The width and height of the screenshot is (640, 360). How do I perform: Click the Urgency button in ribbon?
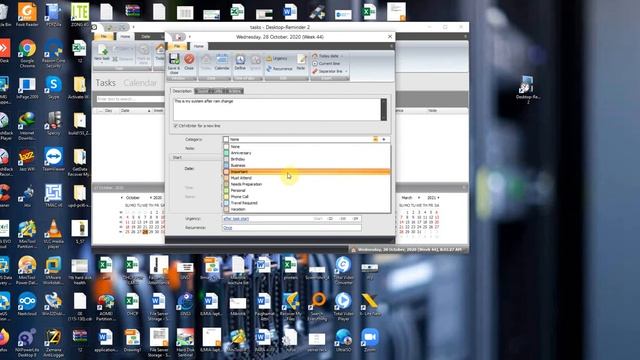point(277,58)
